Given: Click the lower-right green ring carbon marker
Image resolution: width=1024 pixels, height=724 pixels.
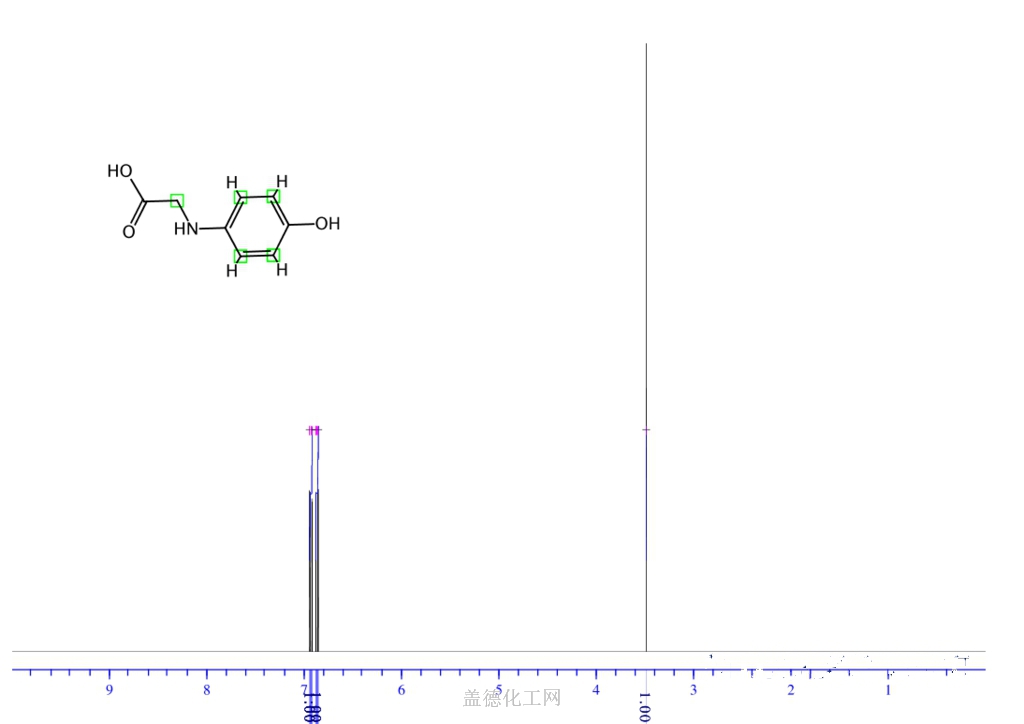Looking at the screenshot, I should pos(273,256).
